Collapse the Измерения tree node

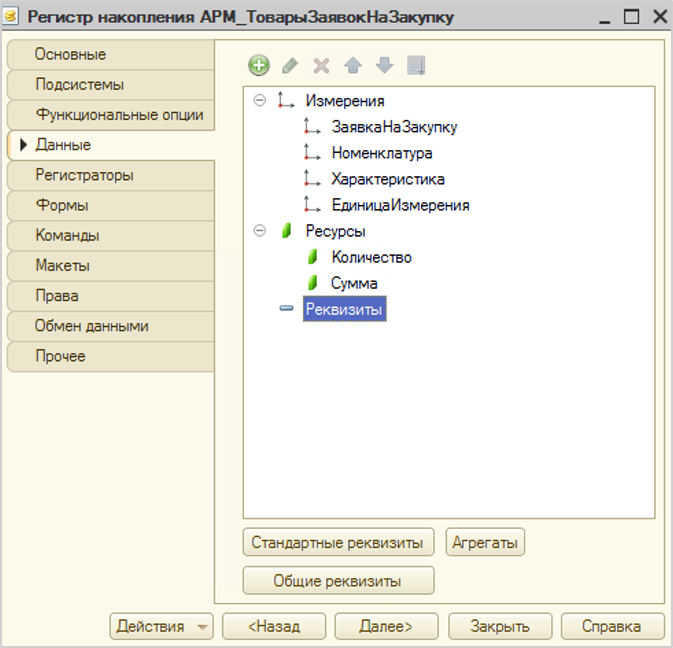260,101
